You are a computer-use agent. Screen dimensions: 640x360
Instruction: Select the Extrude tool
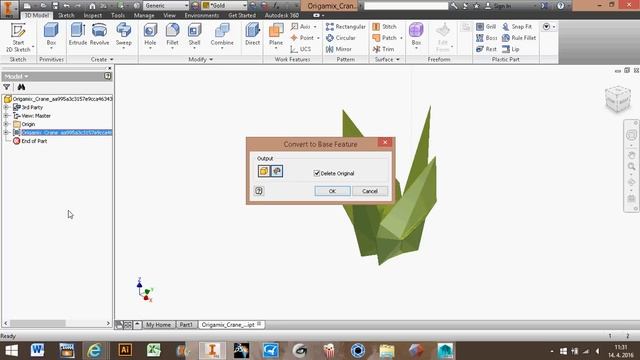[78, 34]
